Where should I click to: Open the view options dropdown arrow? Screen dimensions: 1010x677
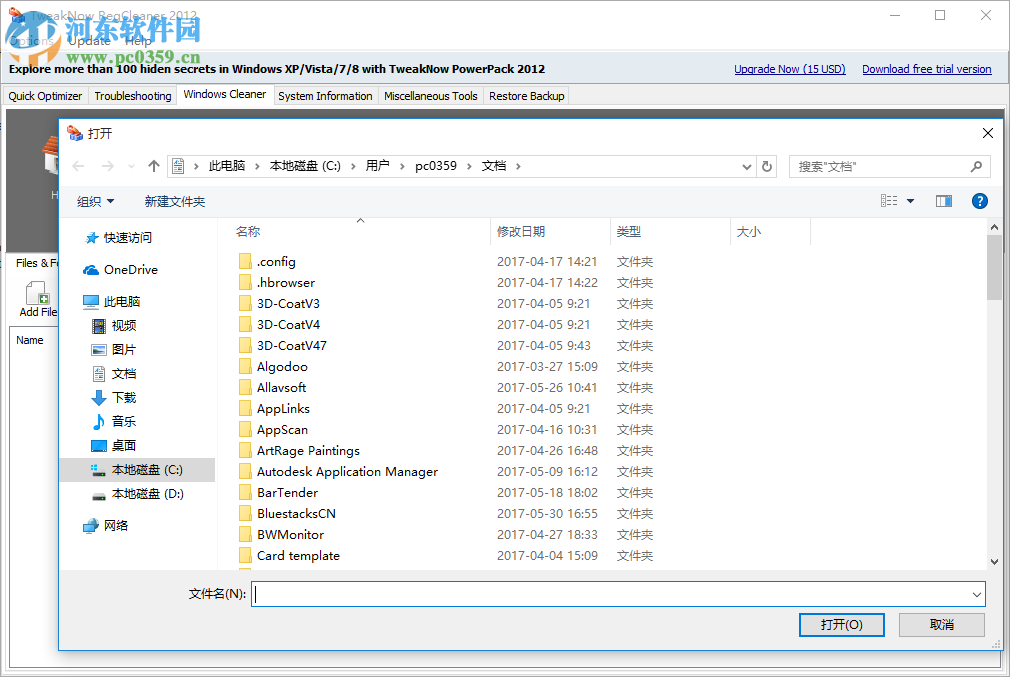(x=910, y=200)
